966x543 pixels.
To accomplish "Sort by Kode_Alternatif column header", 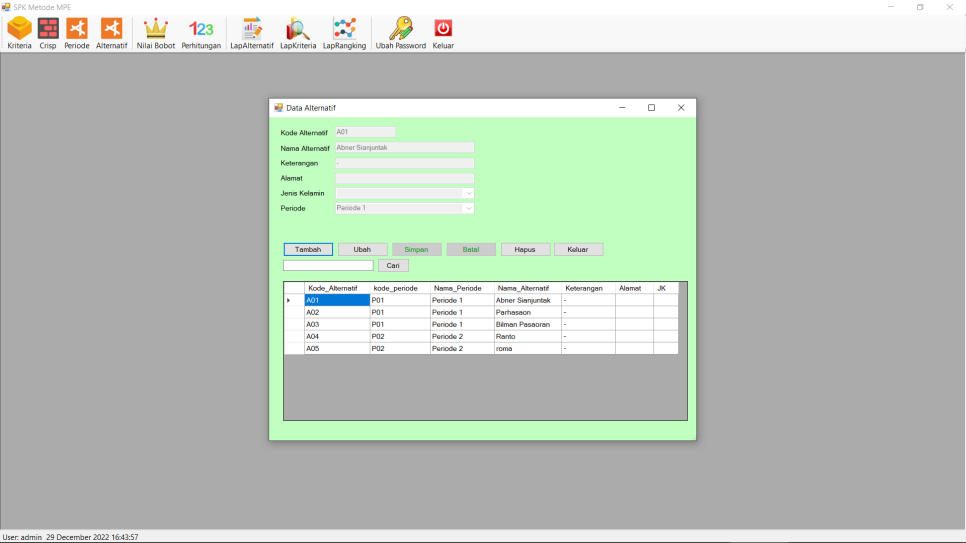I will [x=337, y=288].
